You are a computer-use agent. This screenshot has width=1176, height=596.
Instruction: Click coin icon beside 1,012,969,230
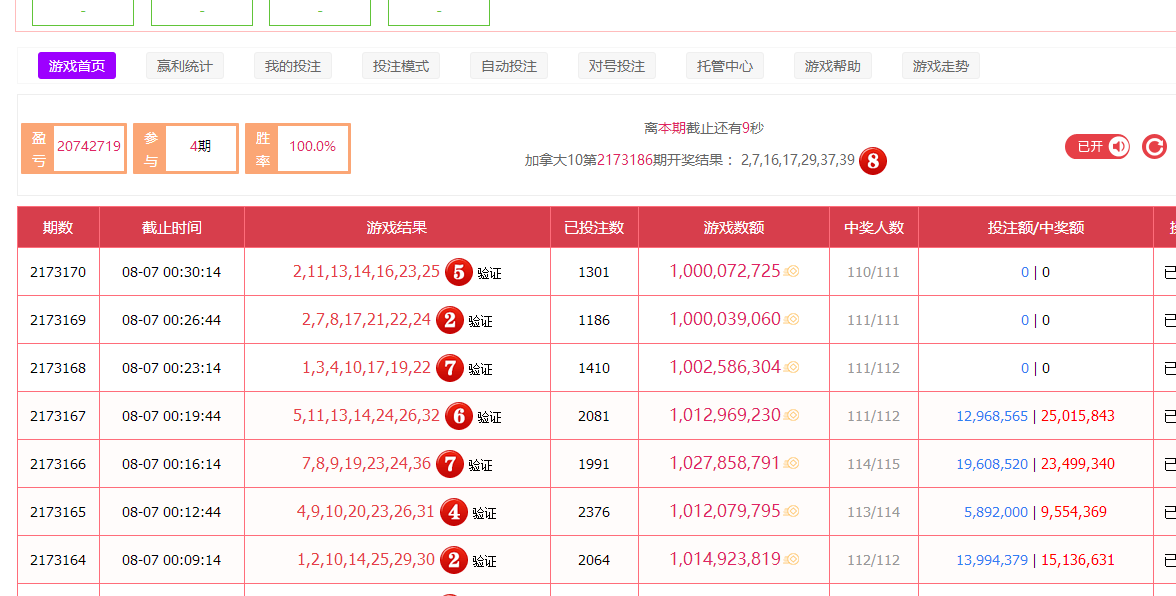point(792,415)
